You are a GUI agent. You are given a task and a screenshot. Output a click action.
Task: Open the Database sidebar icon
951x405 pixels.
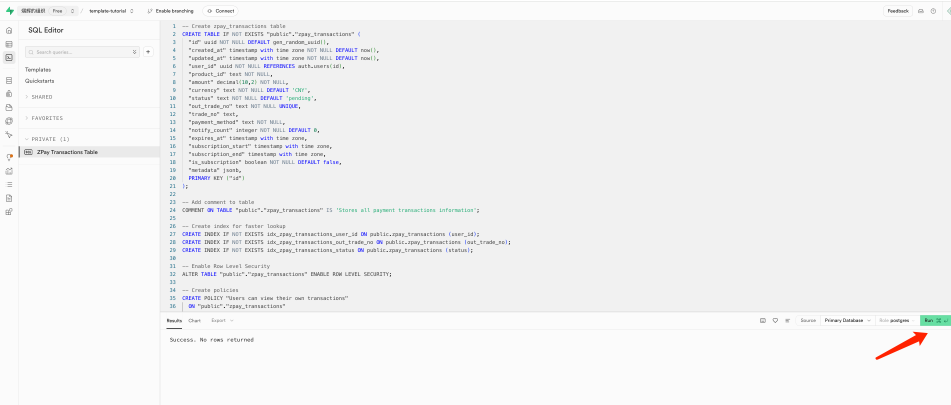[9, 80]
